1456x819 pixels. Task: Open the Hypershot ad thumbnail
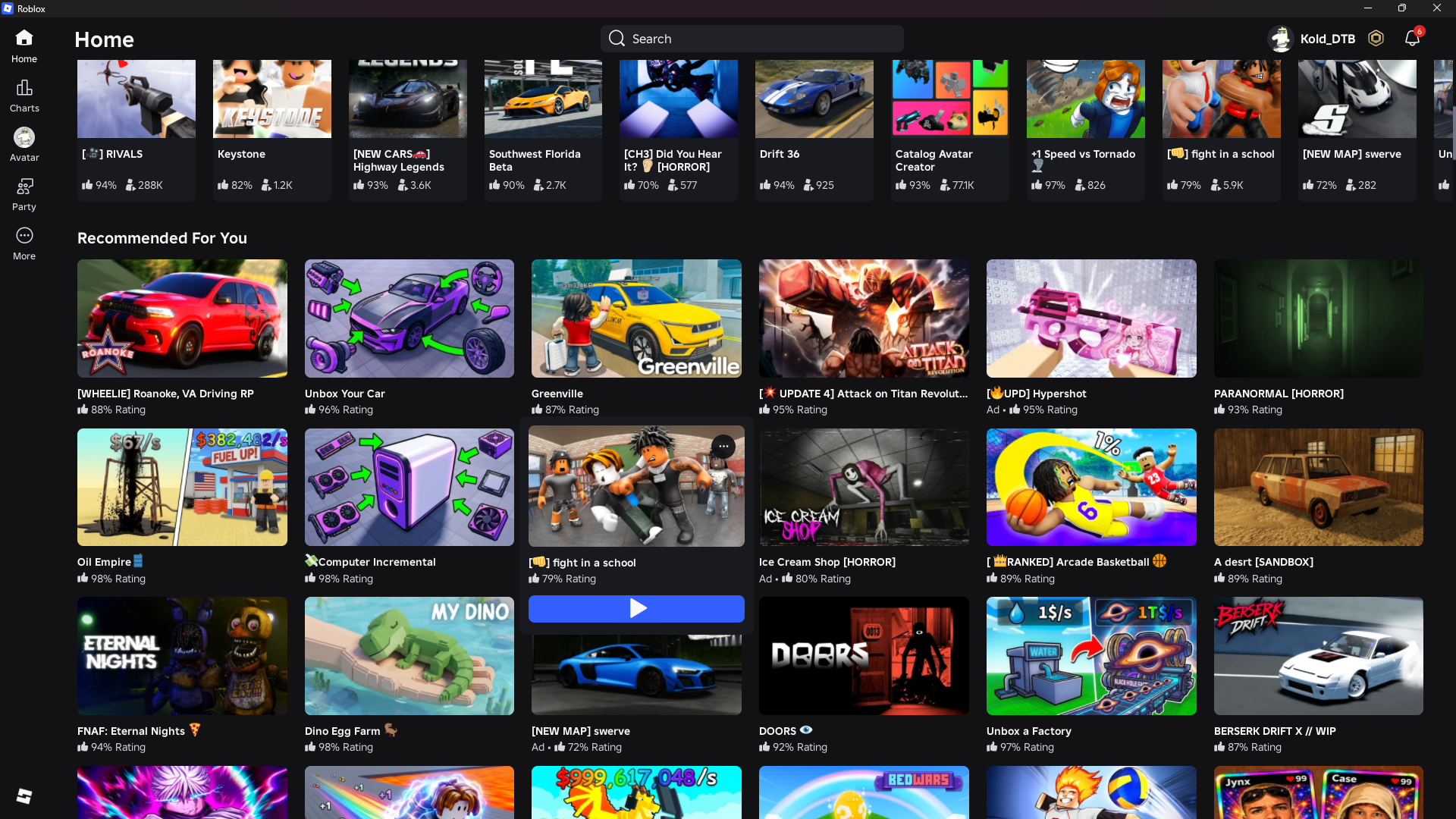point(1091,318)
